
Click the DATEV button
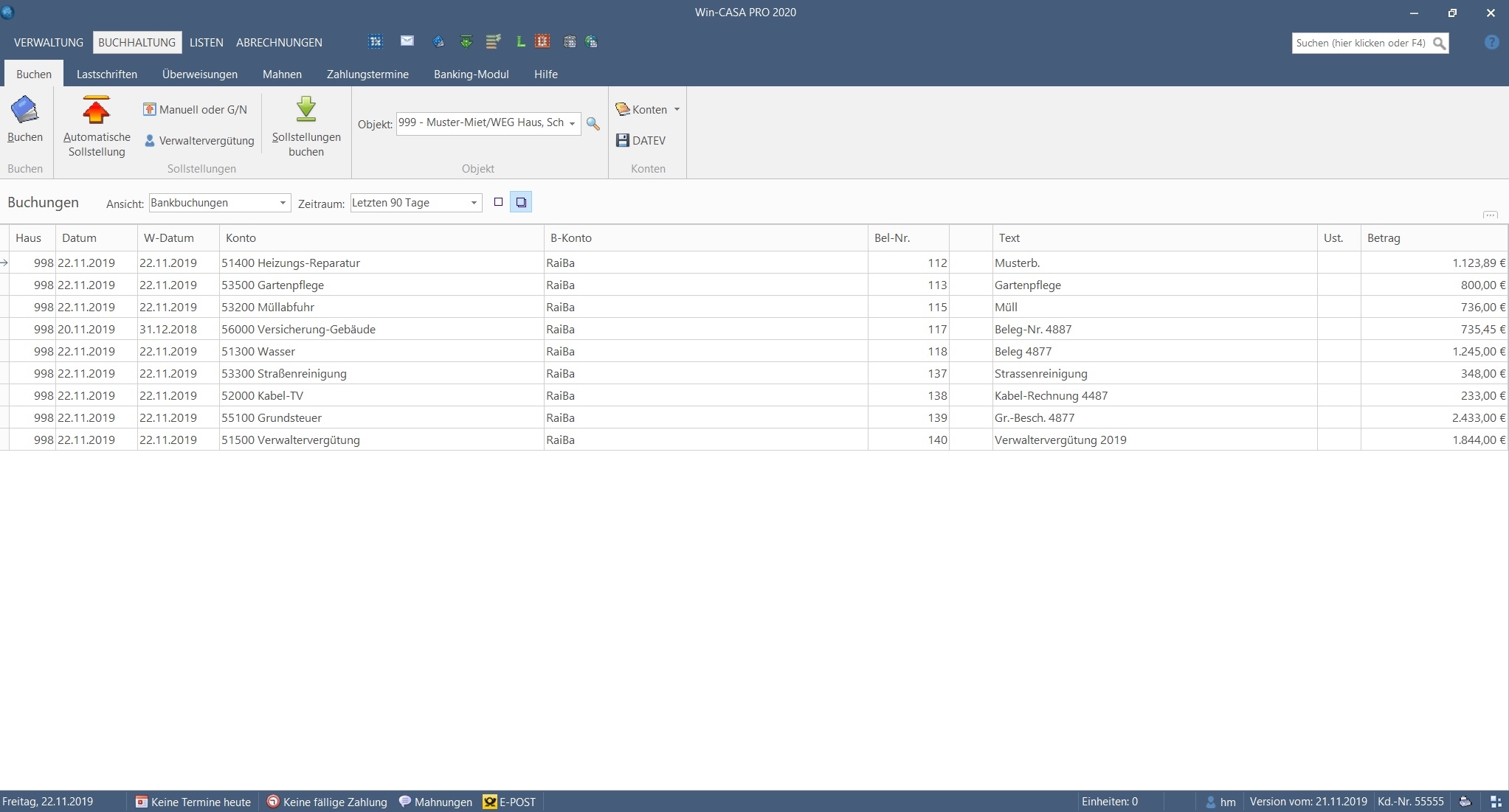(x=641, y=140)
